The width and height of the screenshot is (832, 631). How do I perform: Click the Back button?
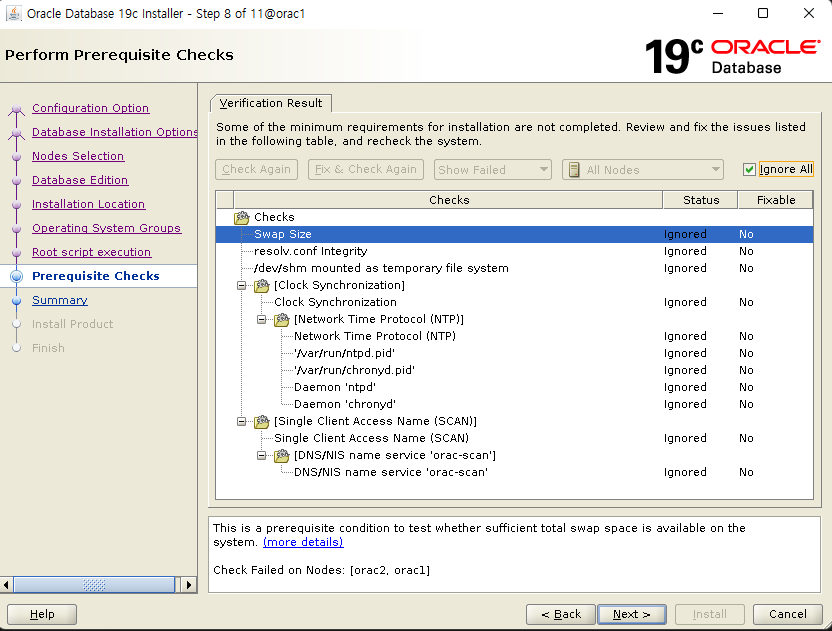coord(561,614)
